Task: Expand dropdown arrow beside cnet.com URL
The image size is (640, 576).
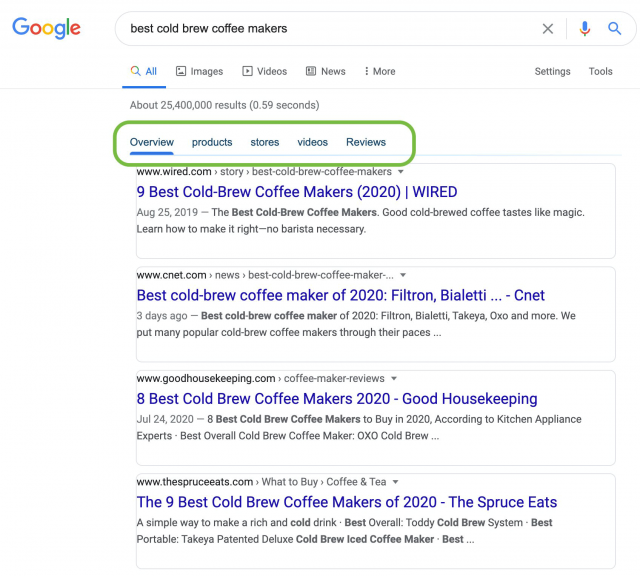Action: [403, 275]
